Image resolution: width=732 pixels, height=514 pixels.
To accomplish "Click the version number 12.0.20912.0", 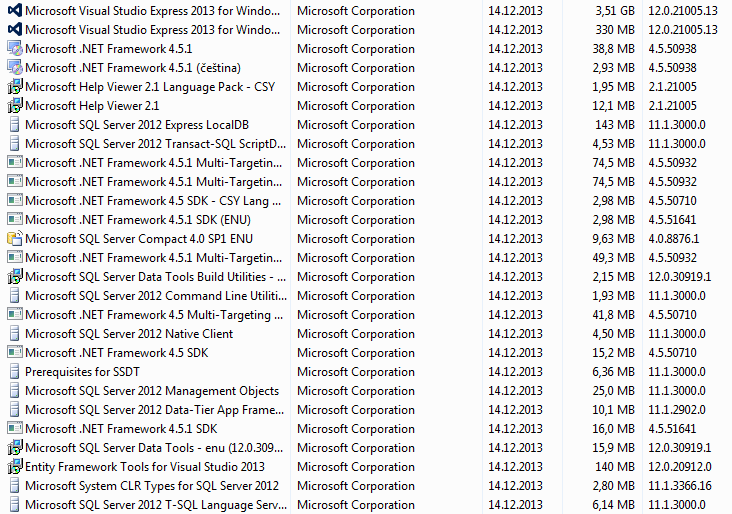I will click(680, 467).
